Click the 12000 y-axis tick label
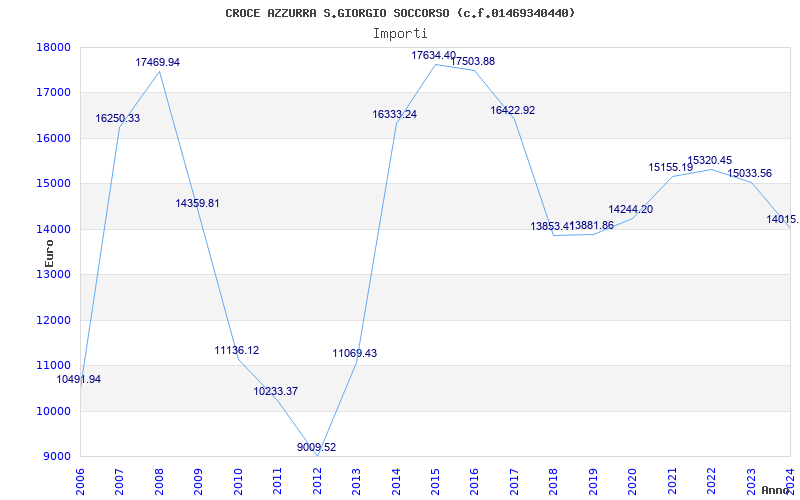This screenshot has height=500, width=800. [x=53, y=320]
